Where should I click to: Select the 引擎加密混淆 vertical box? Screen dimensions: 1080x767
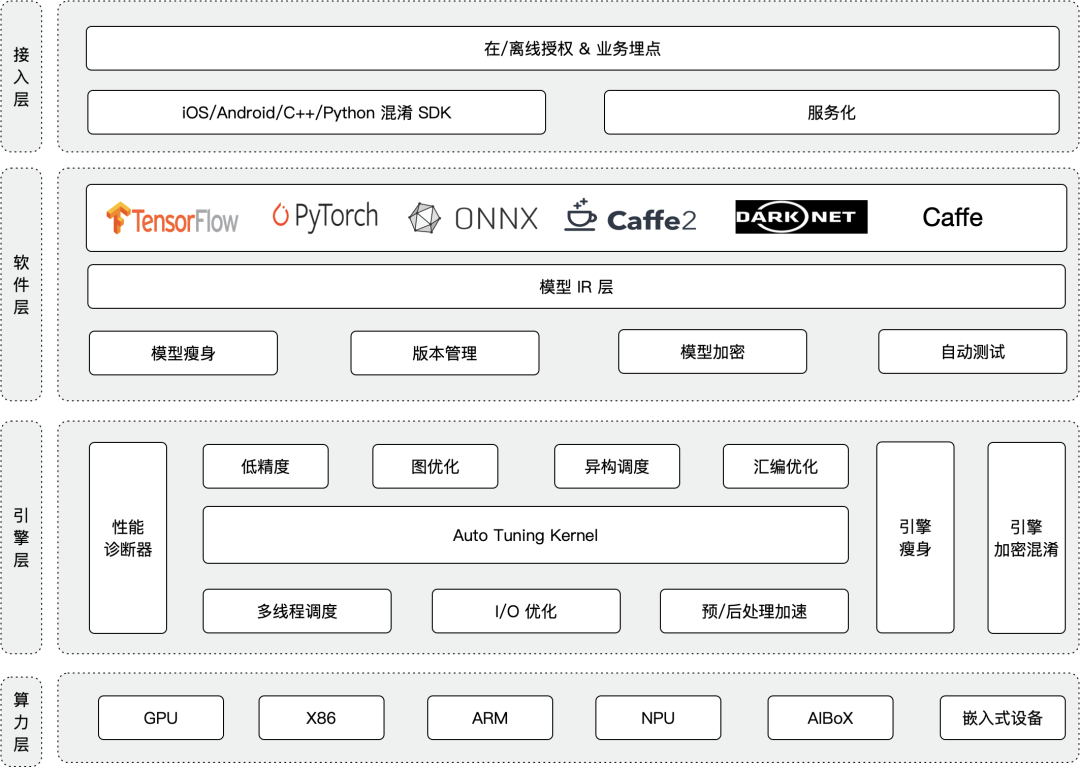(1026, 538)
